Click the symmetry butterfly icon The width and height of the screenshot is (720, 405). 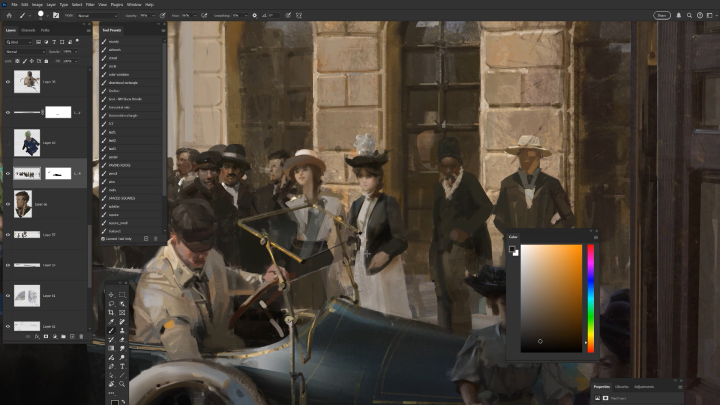pos(299,15)
